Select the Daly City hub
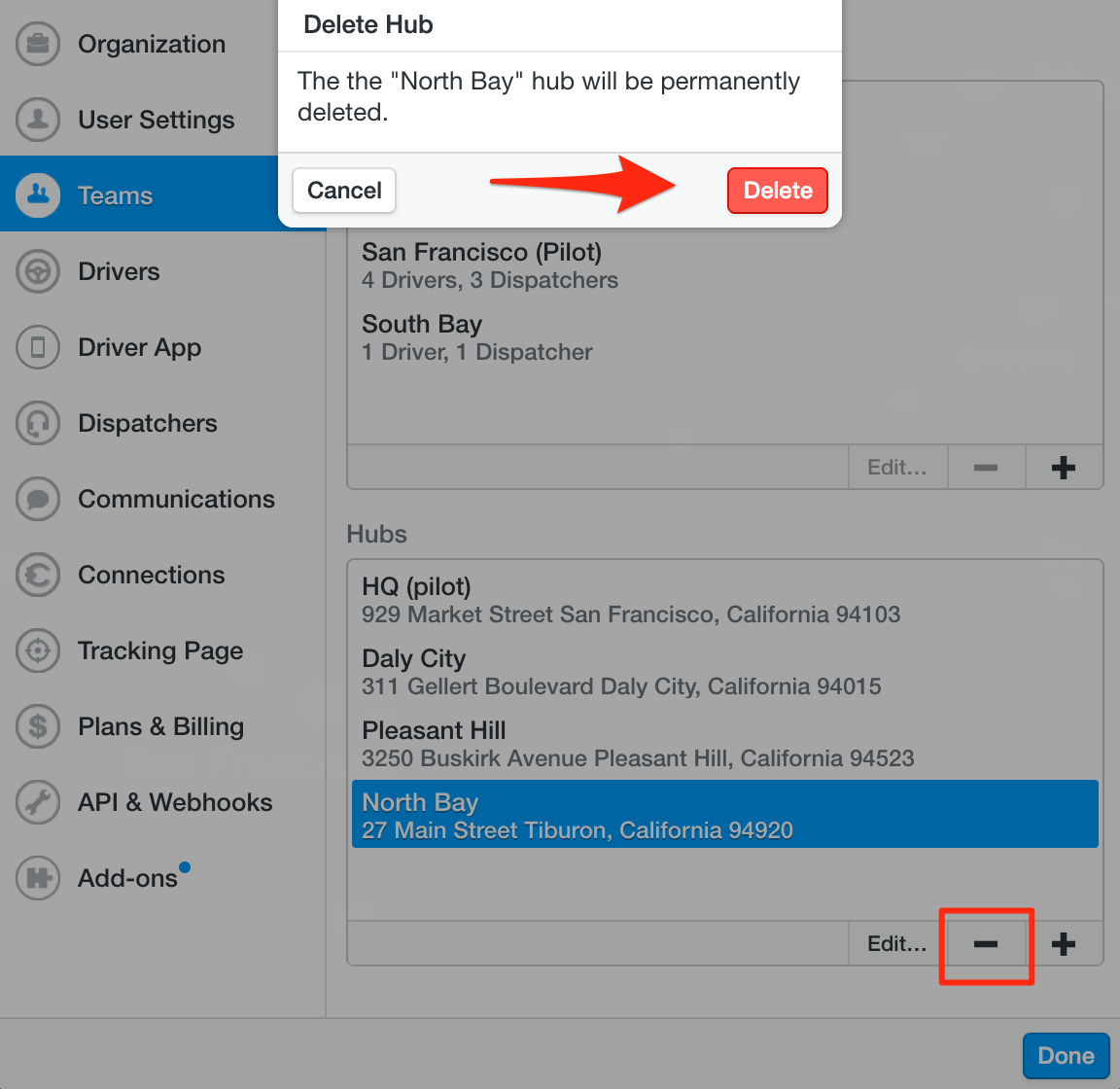Viewport: 1120px width, 1089px height. (725, 672)
